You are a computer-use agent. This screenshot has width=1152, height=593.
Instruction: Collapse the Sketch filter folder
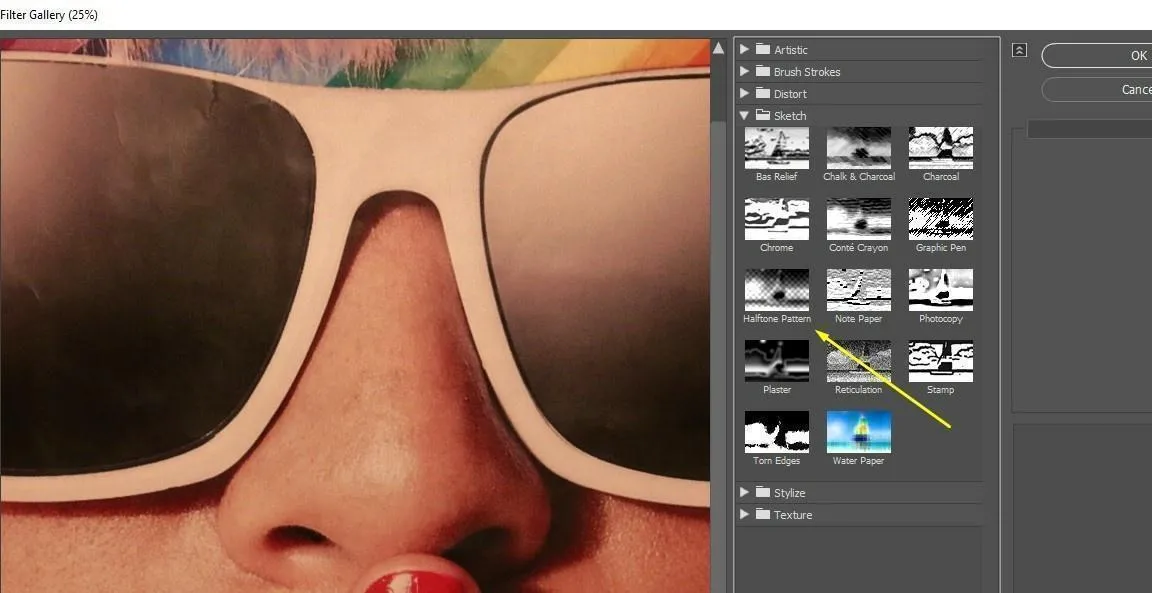click(744, 115)
